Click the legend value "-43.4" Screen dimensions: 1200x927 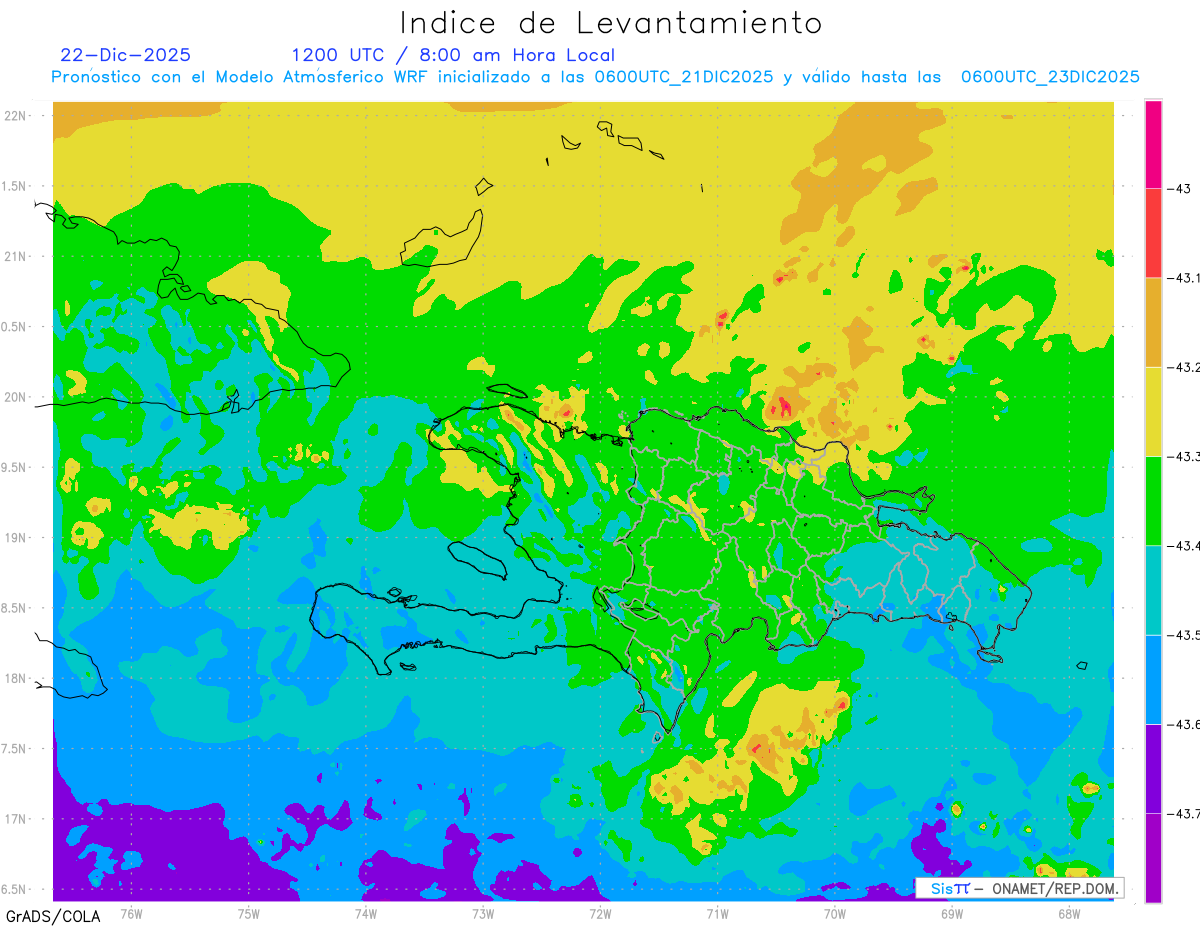pos(1184,545)
